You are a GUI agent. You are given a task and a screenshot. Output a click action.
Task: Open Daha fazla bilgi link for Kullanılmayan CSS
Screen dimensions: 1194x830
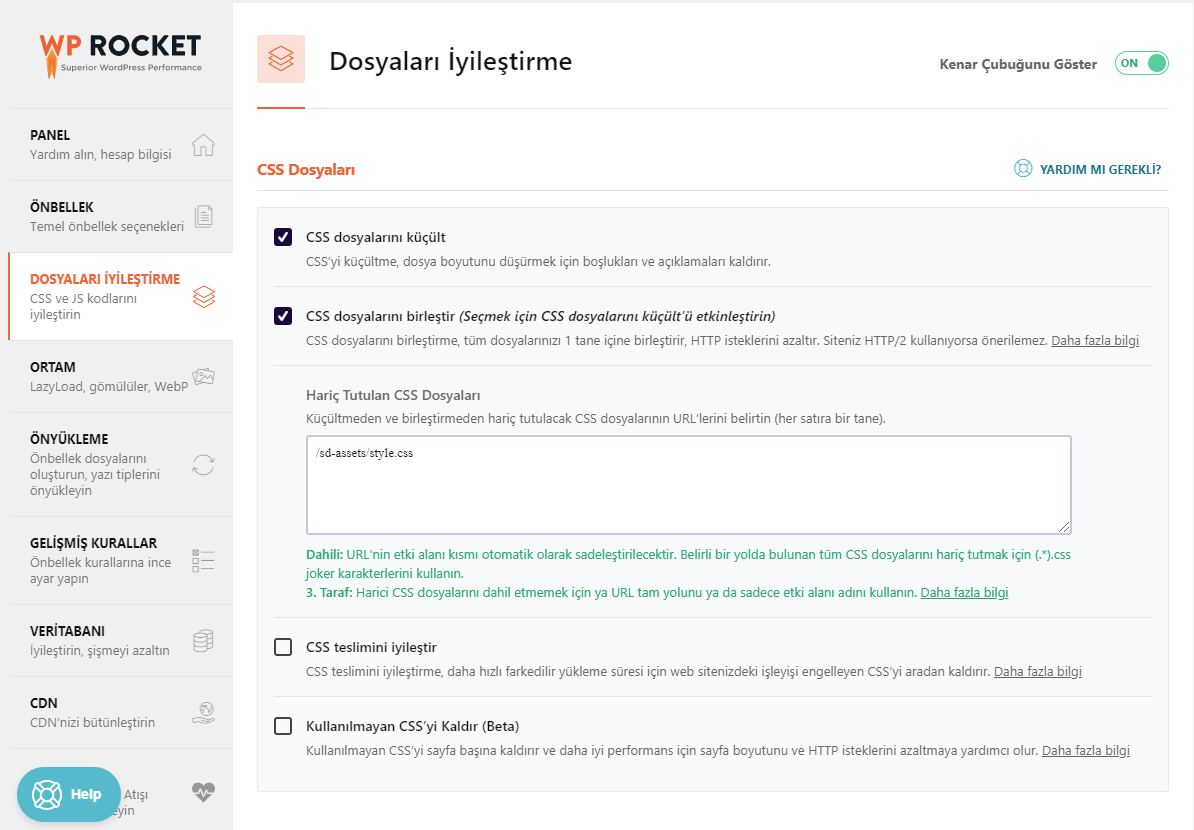click(x=1086, y=751)
